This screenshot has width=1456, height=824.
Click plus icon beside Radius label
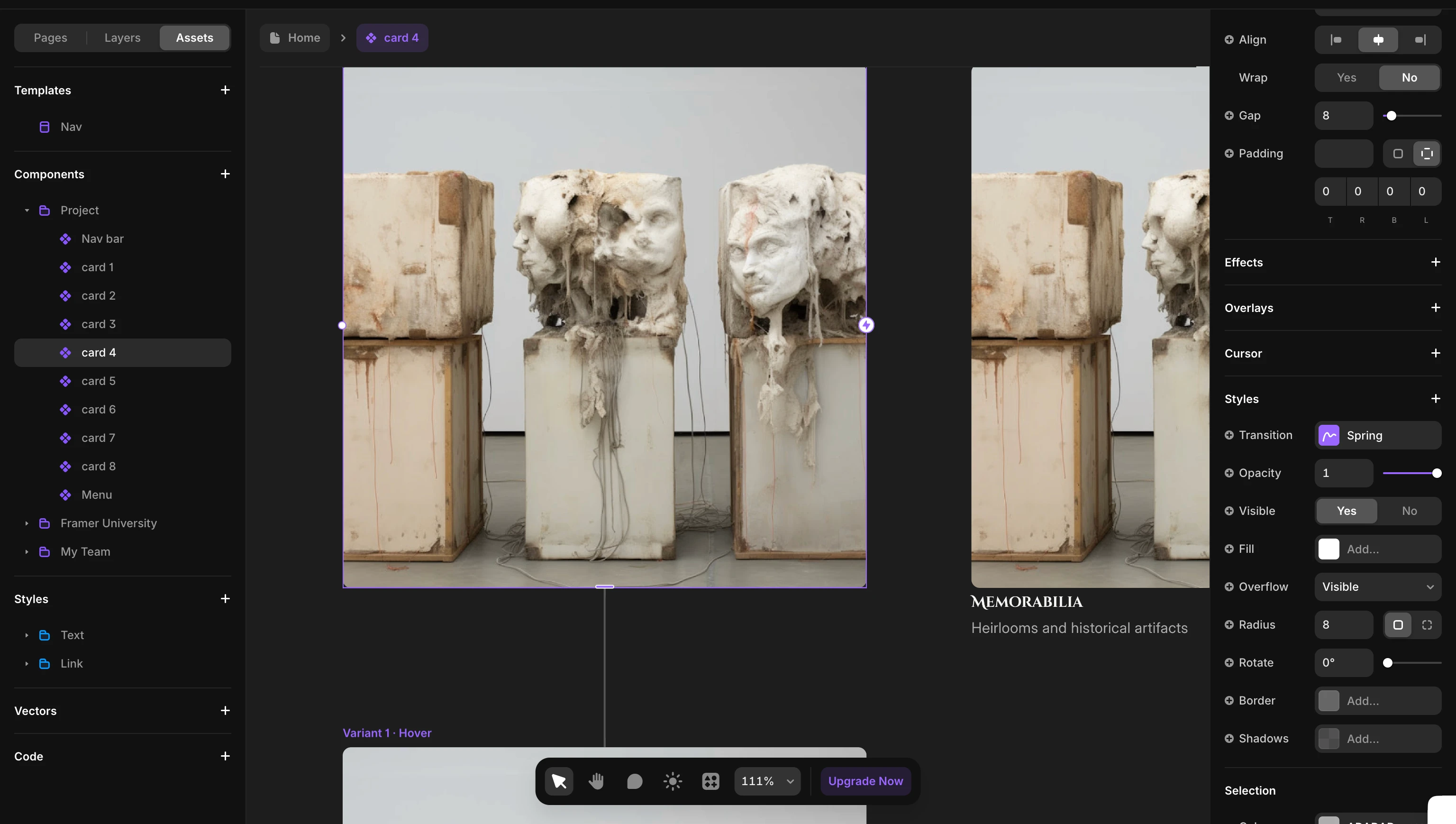click(1229, 625)
